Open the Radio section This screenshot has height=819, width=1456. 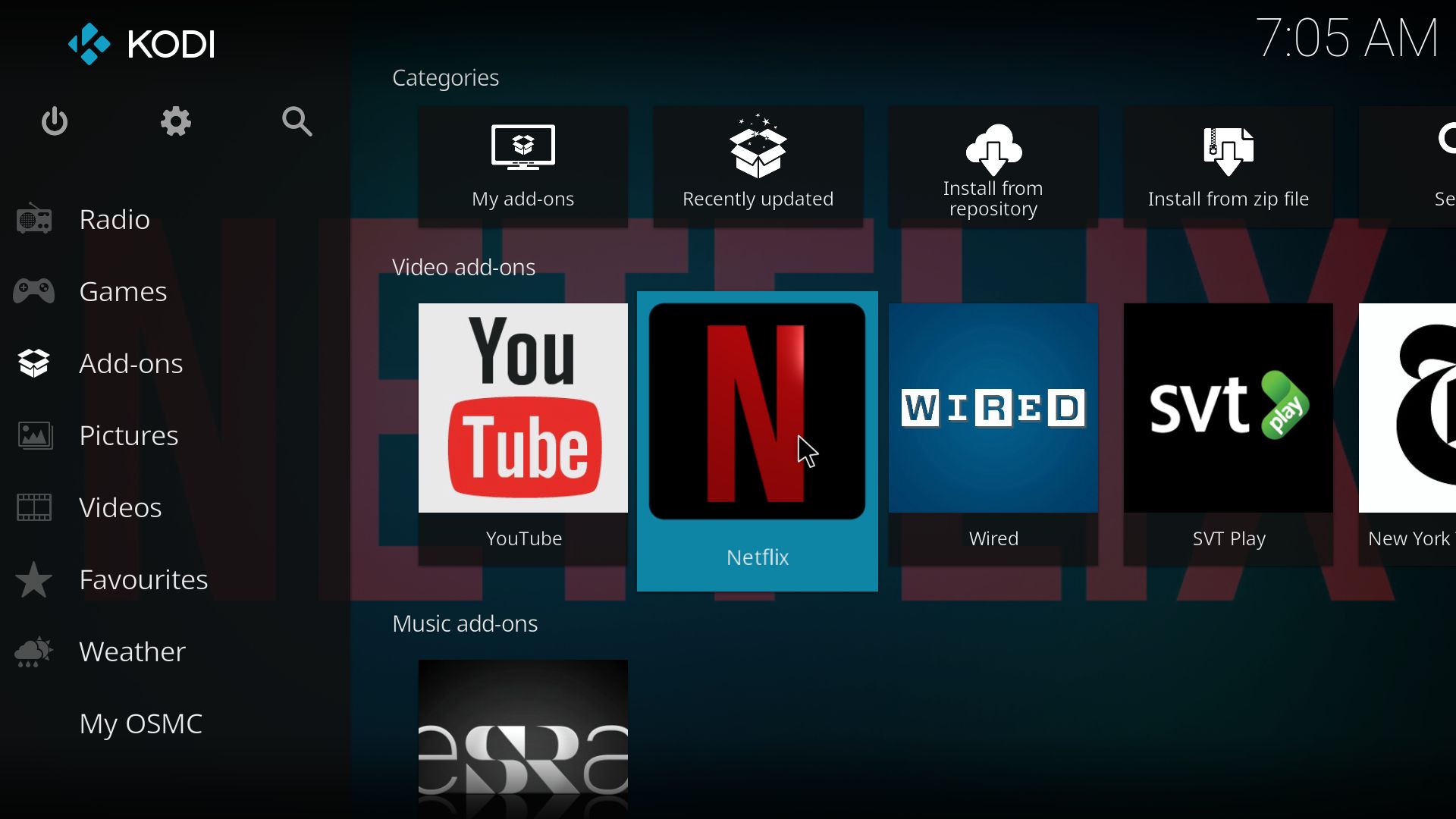pos(113,218)
